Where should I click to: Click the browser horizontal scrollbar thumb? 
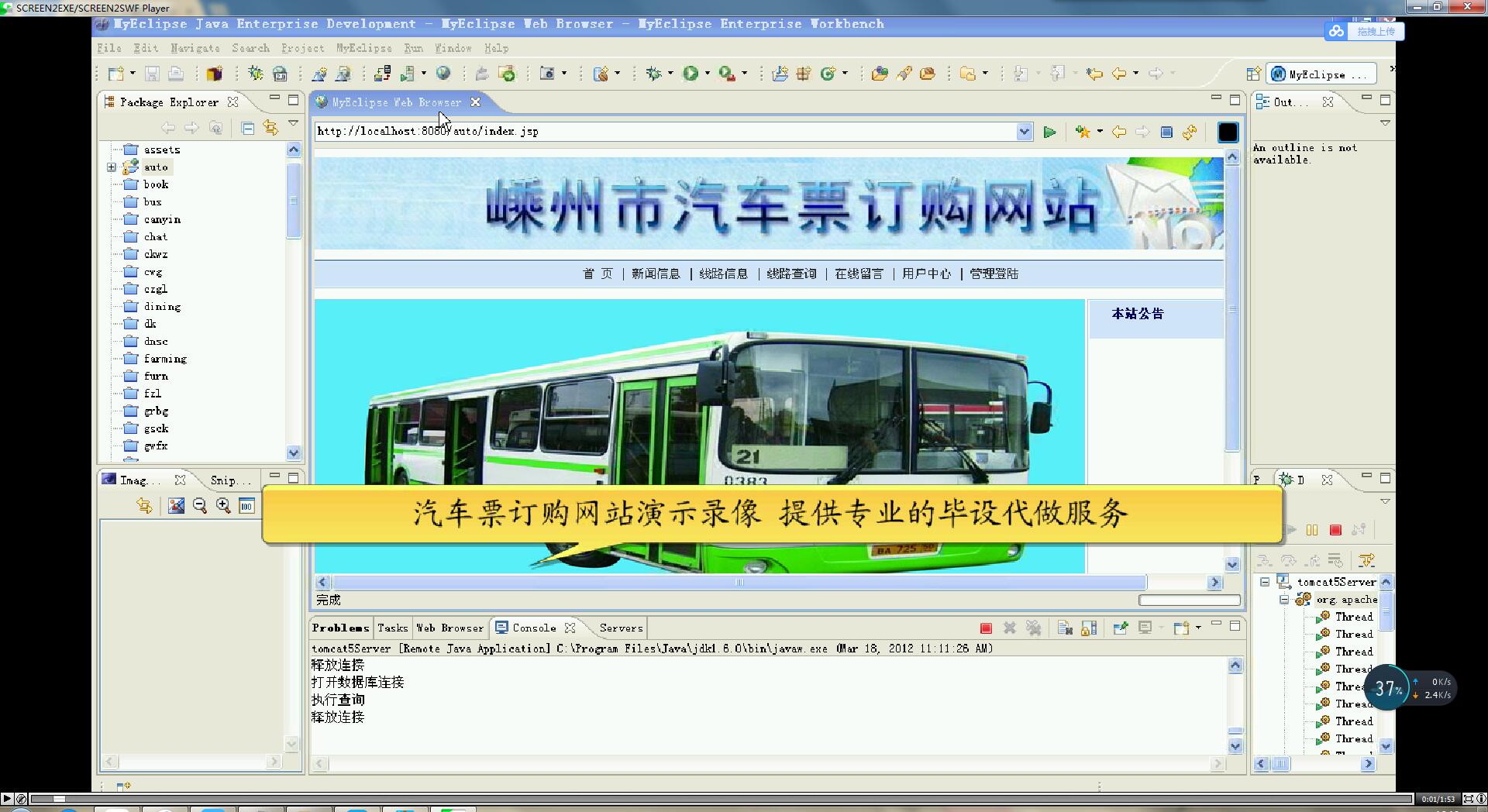[739, 583]
